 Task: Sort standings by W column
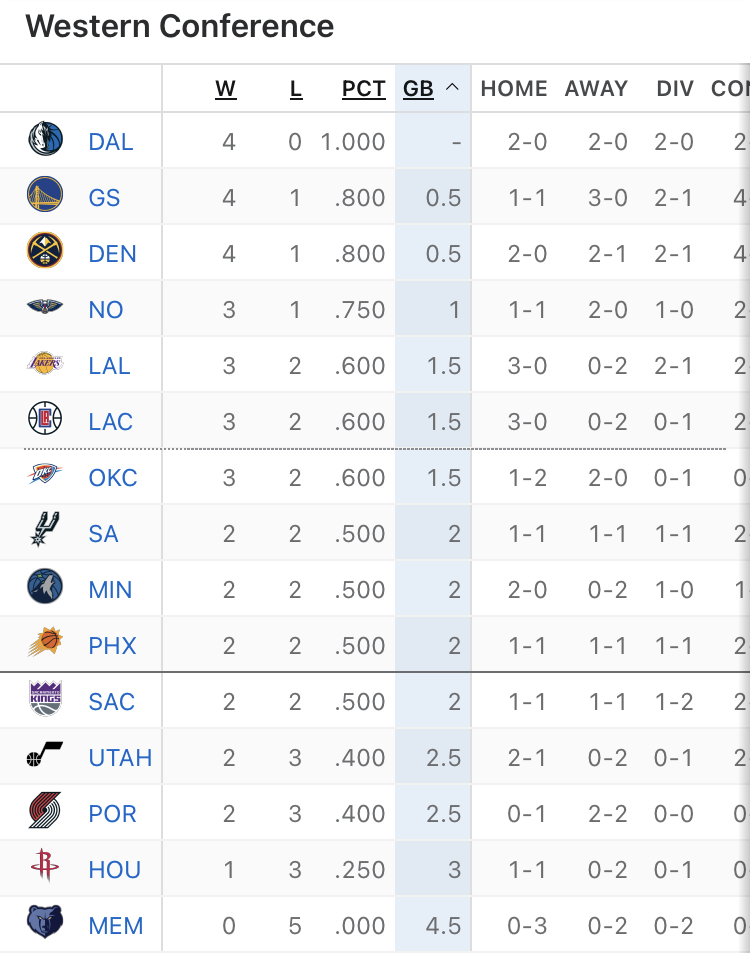pyautogui.click(x=226, y=89)
